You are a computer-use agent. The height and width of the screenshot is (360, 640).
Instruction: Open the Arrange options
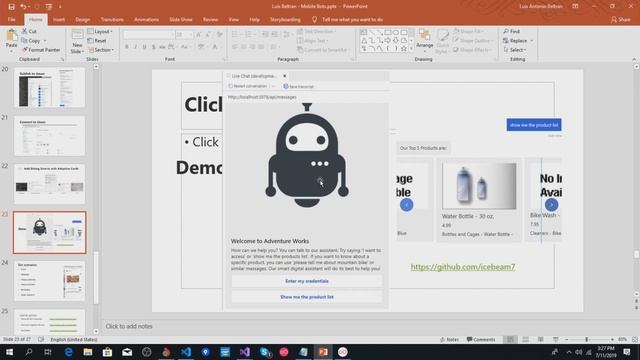pyautogui.click(x=424, y=41)
